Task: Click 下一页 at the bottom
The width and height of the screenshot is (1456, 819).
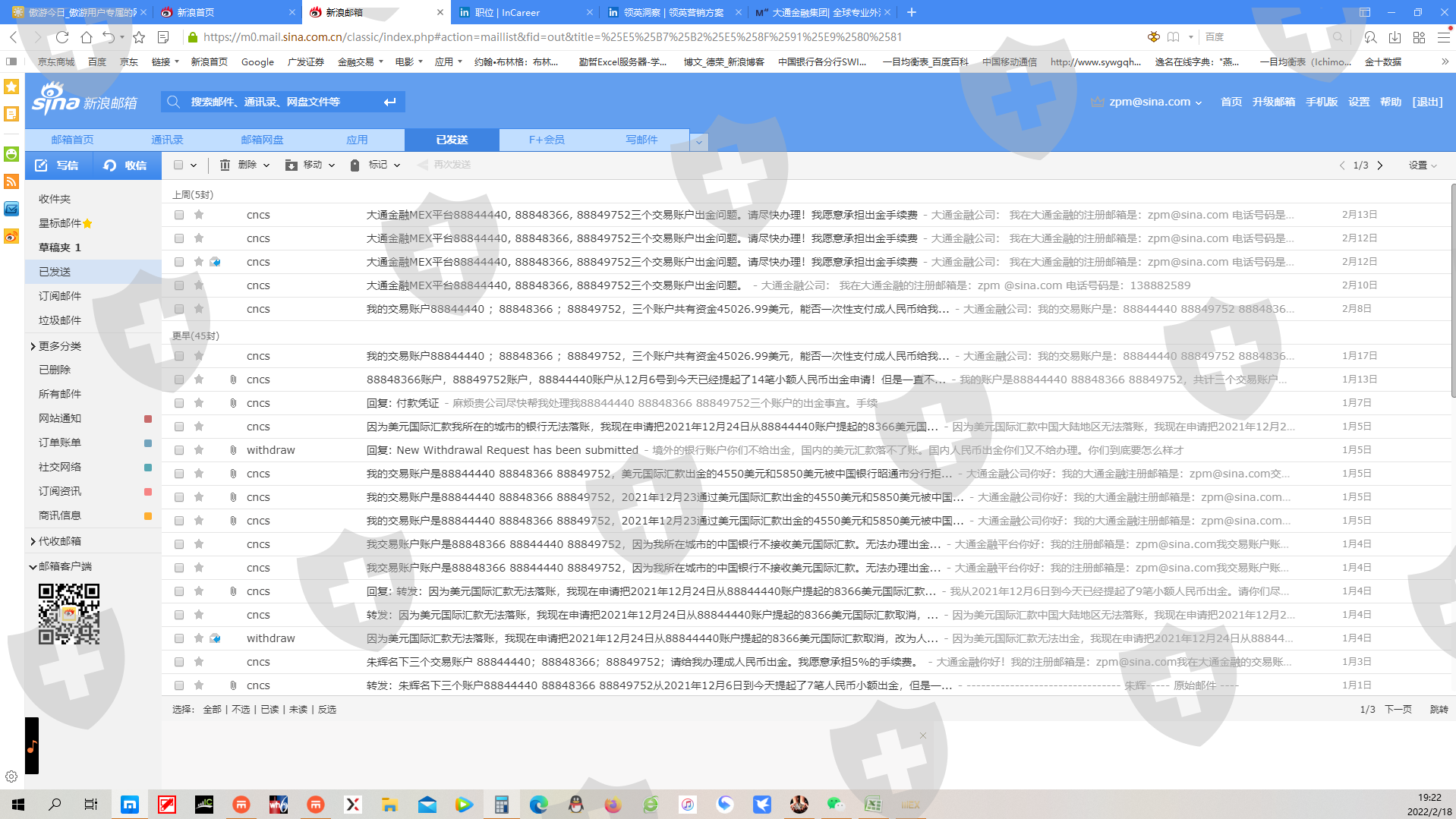Action: 1398,710
